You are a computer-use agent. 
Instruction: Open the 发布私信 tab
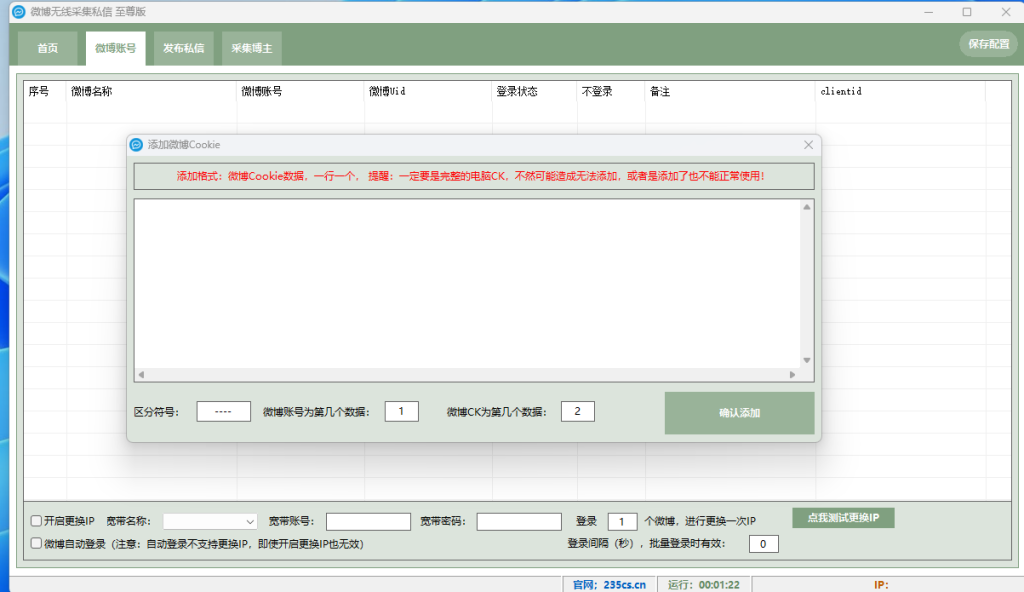(183, 48)
